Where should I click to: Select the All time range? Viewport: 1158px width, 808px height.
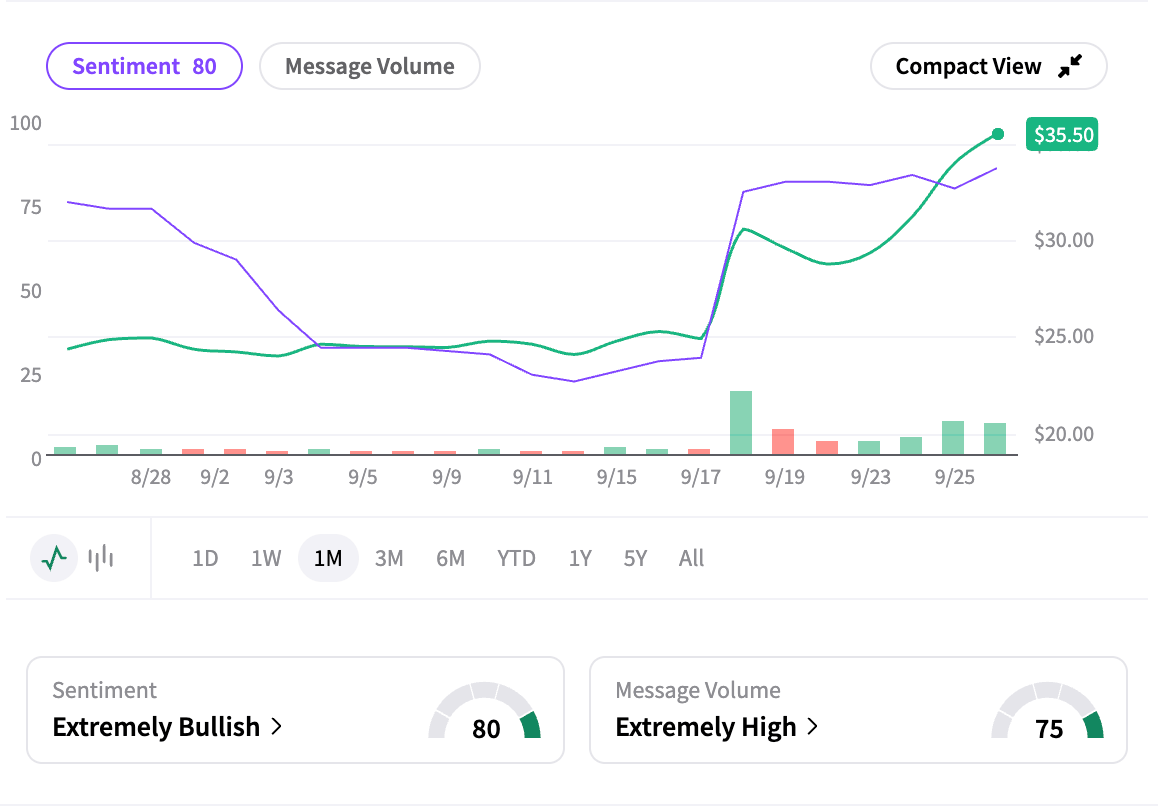coord(691,558)
